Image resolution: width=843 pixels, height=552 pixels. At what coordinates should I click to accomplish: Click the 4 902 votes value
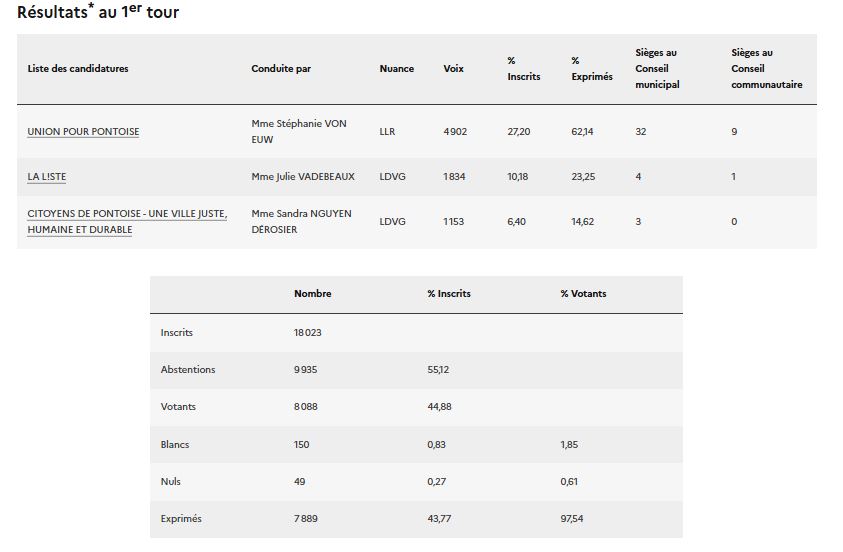[455, 132]
